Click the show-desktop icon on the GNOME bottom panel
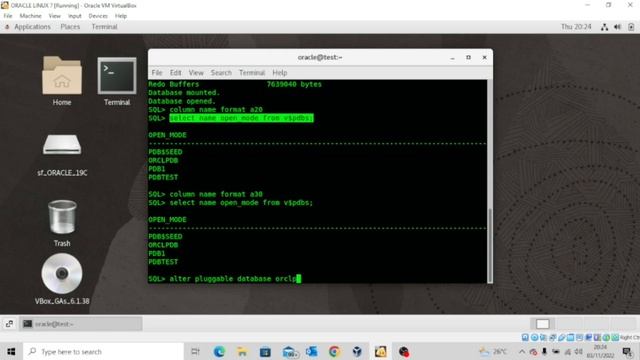This screenshot has width=640, height=360. coord(9,324)
